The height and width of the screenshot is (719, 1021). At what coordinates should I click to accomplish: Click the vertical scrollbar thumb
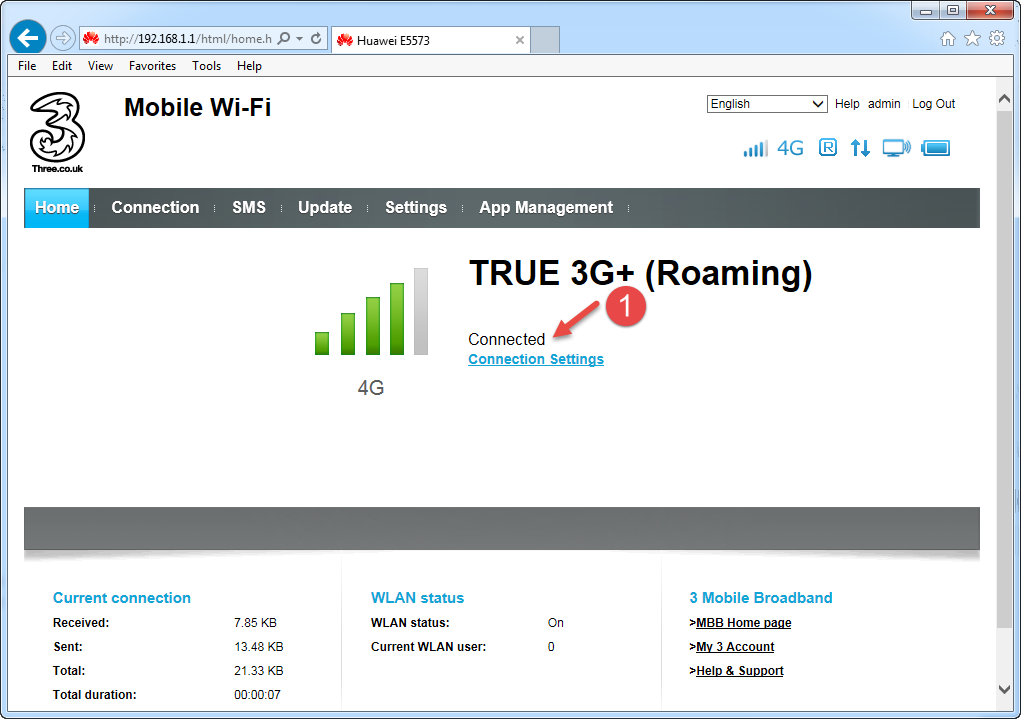tap(1004, 370)
